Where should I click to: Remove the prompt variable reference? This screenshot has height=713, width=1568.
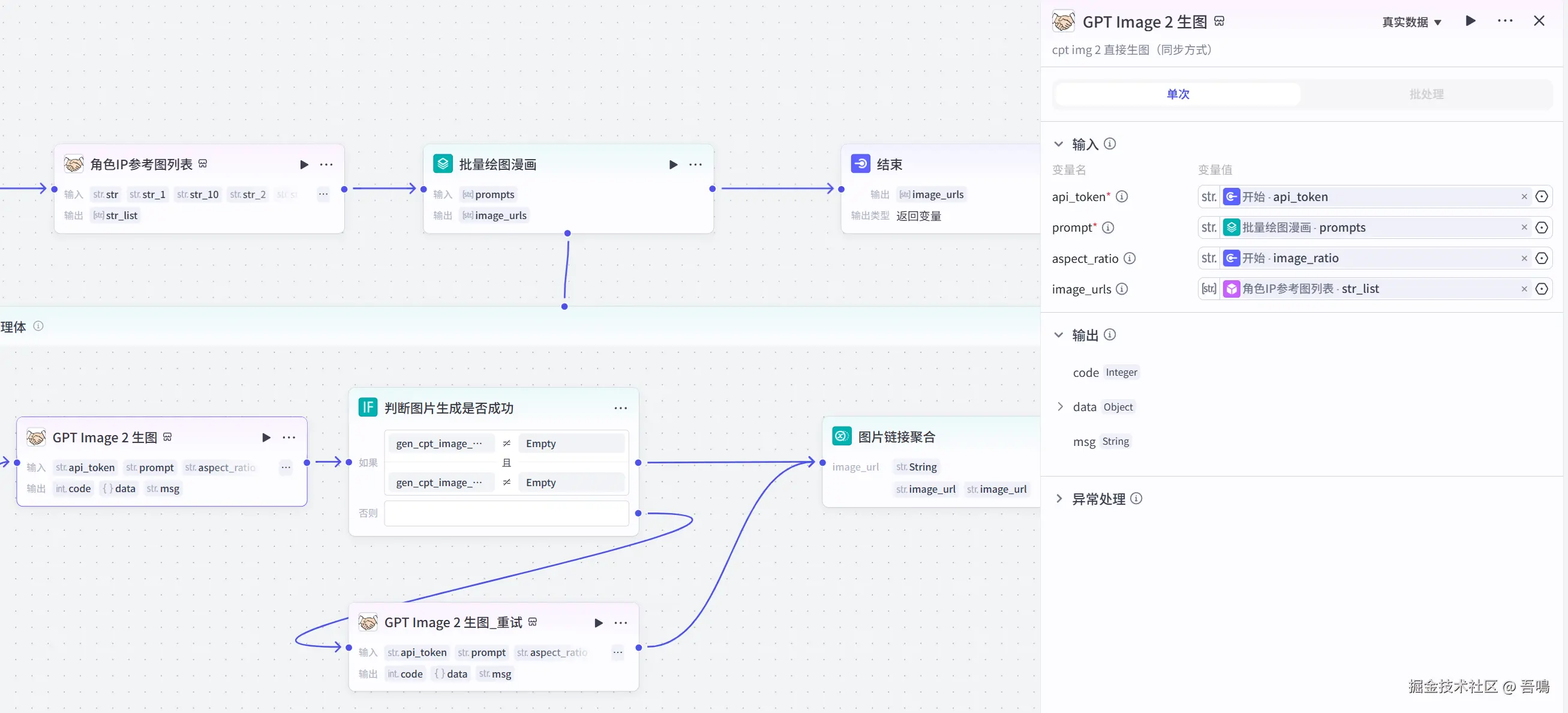1524,227
